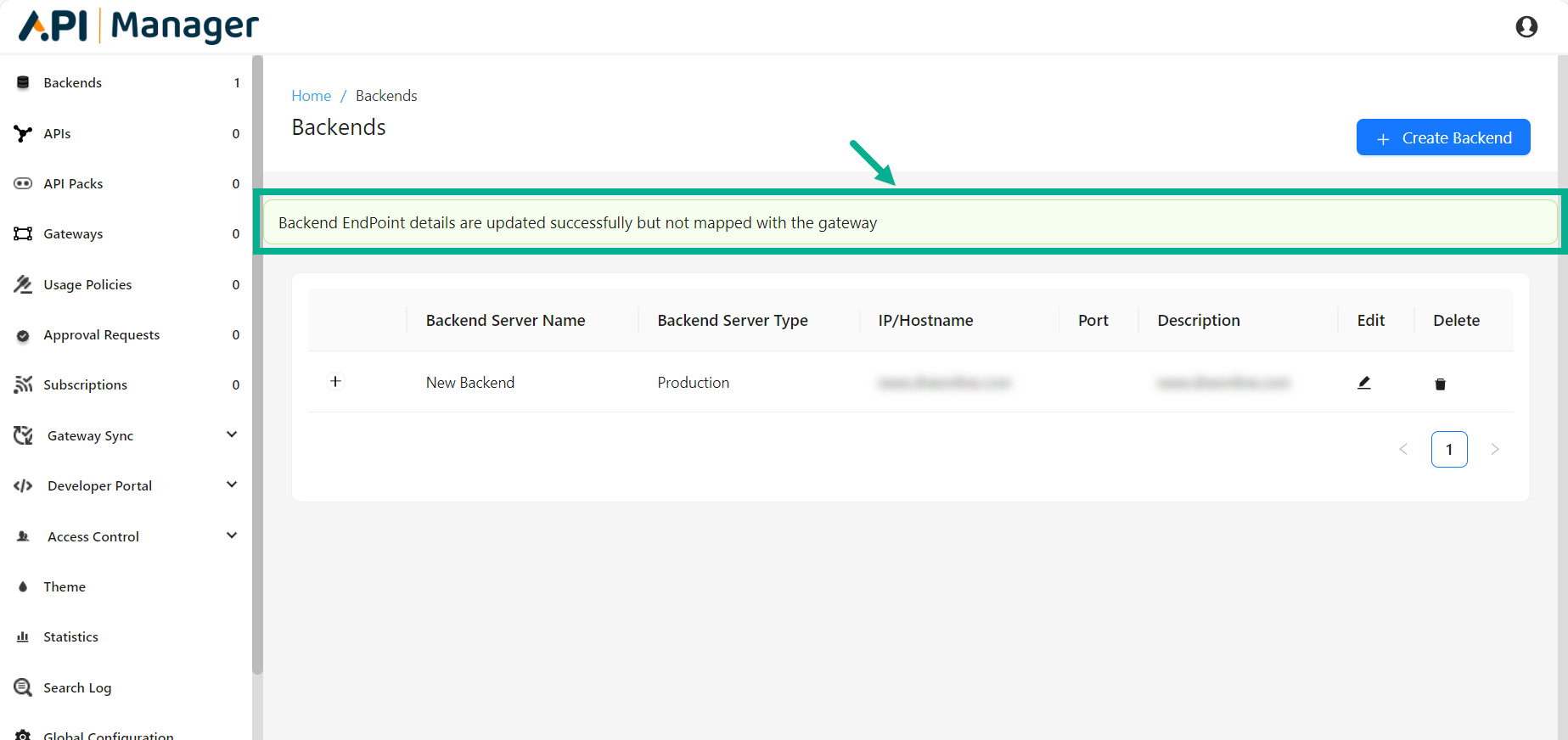Click the Gateway Sync icon
This screenshot has height=740, width=1568.
tap(23, 435)
